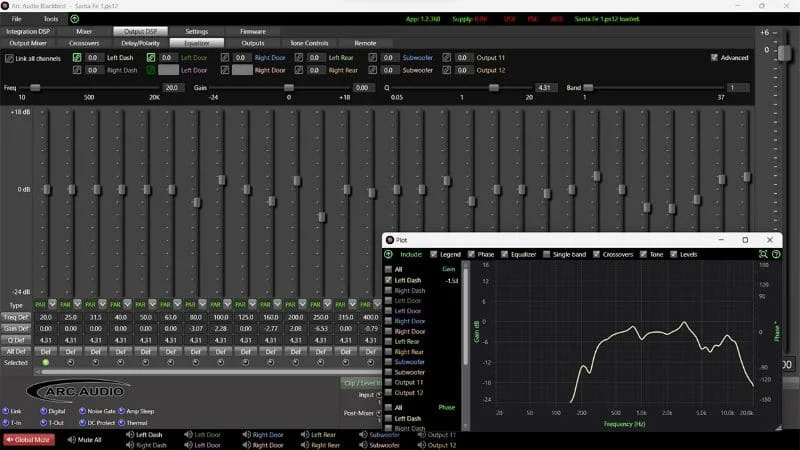Open the Tools menu
800x450 pixels.
(x=51, y=19)
